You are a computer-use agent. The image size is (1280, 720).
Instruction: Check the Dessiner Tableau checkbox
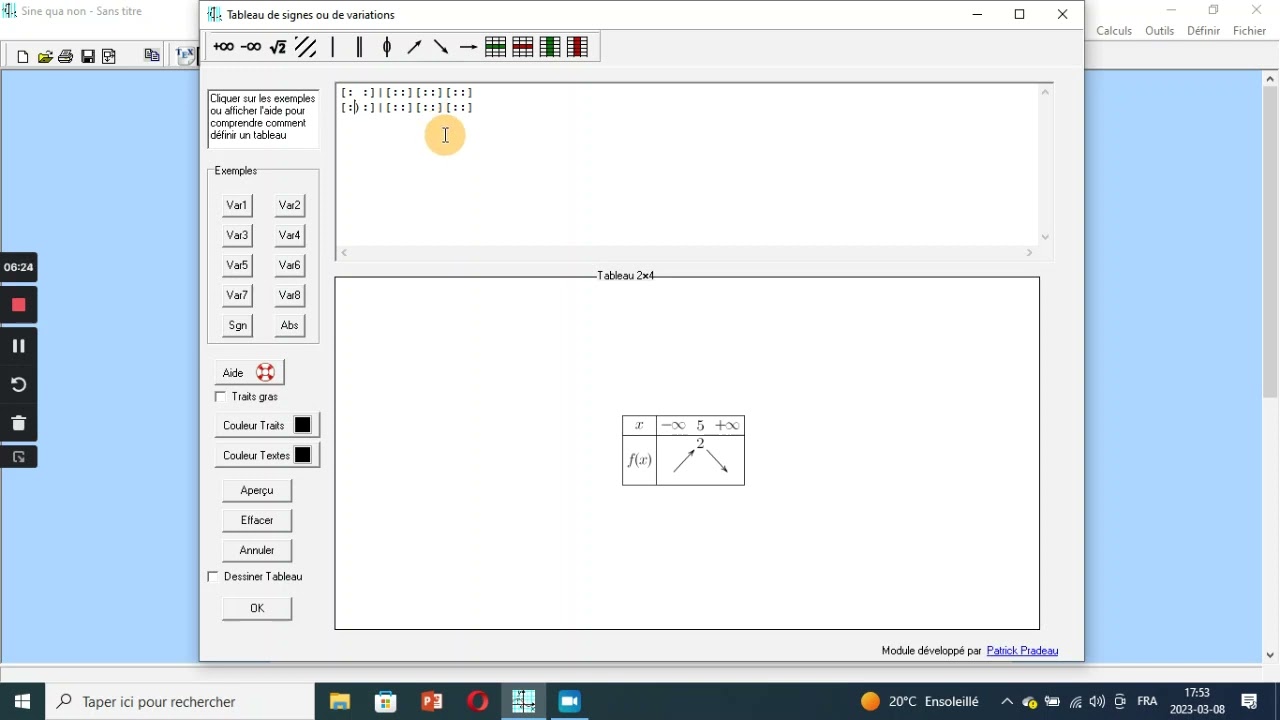(213, 577)
